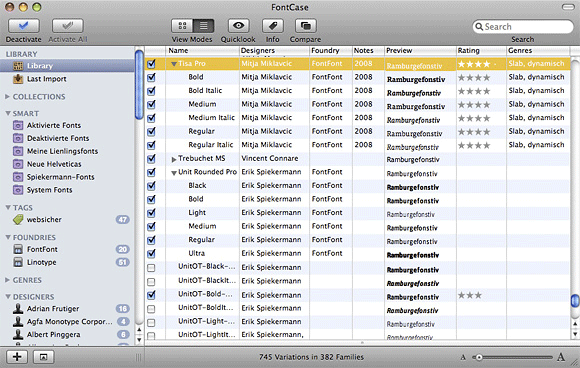Sort by the Foundry column header
The image size is (580, 368).
coord(331,51)
